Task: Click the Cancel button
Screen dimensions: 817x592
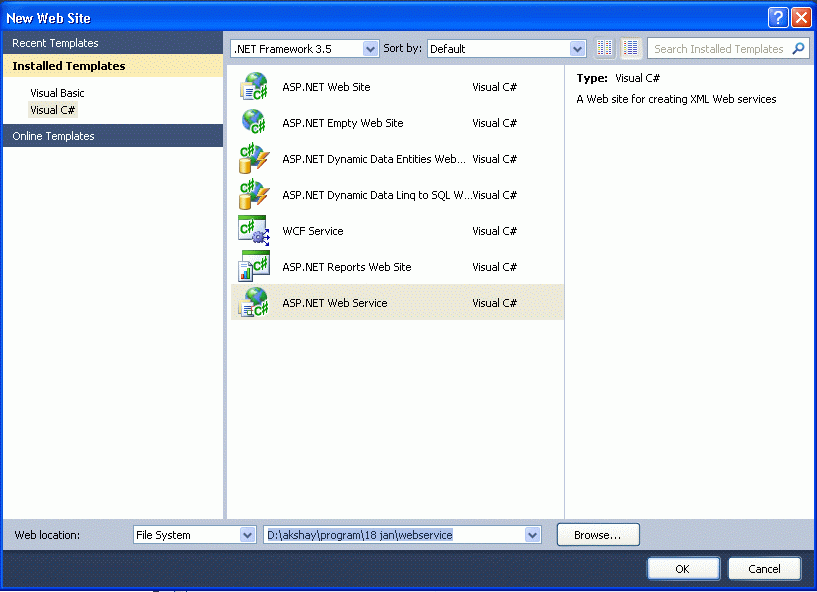Action: [764, 569]
